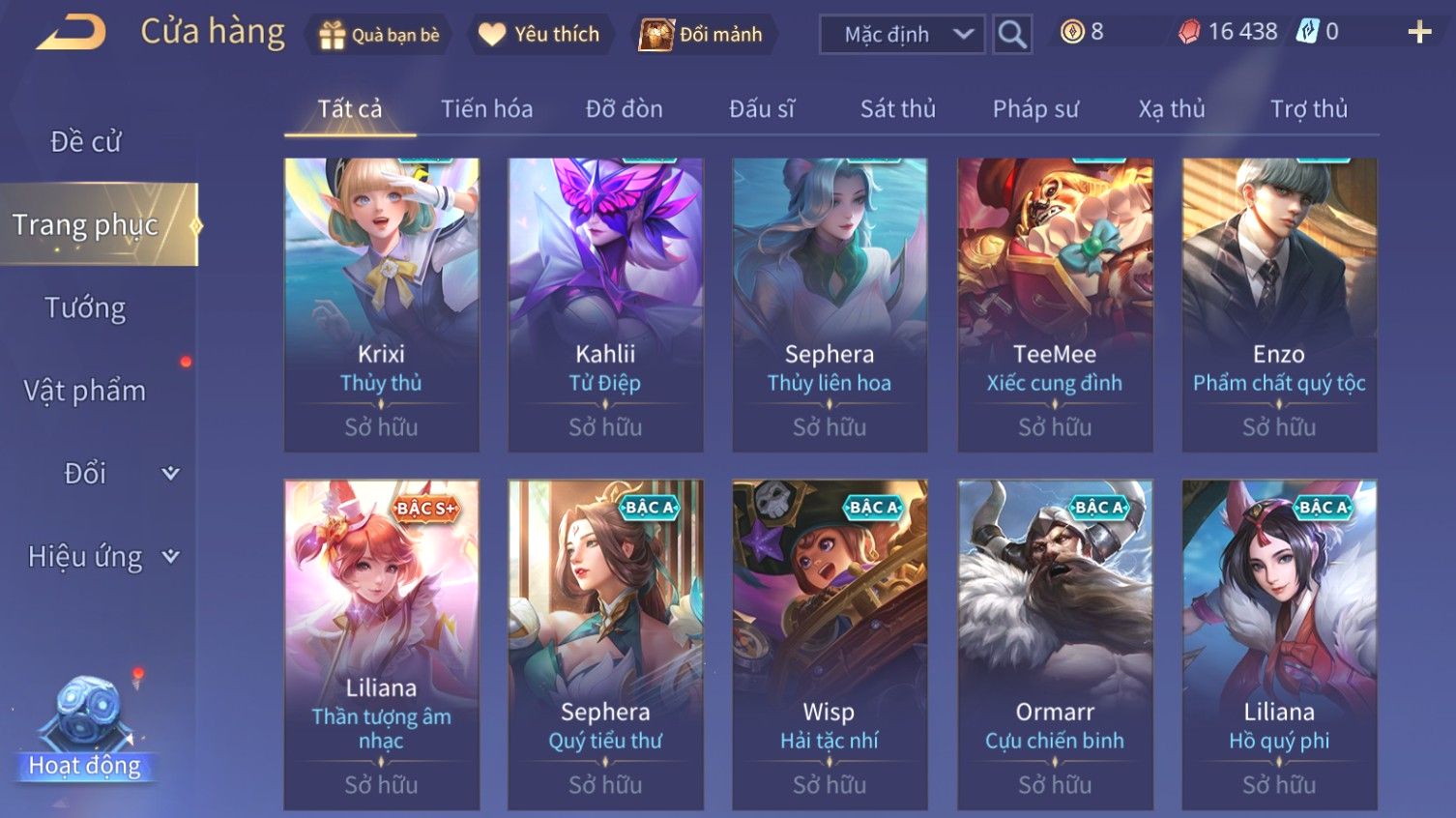Select Vật phẩm in the sidebar
The width and height of the screenshot is (1456, 818).
click(85, 391)
